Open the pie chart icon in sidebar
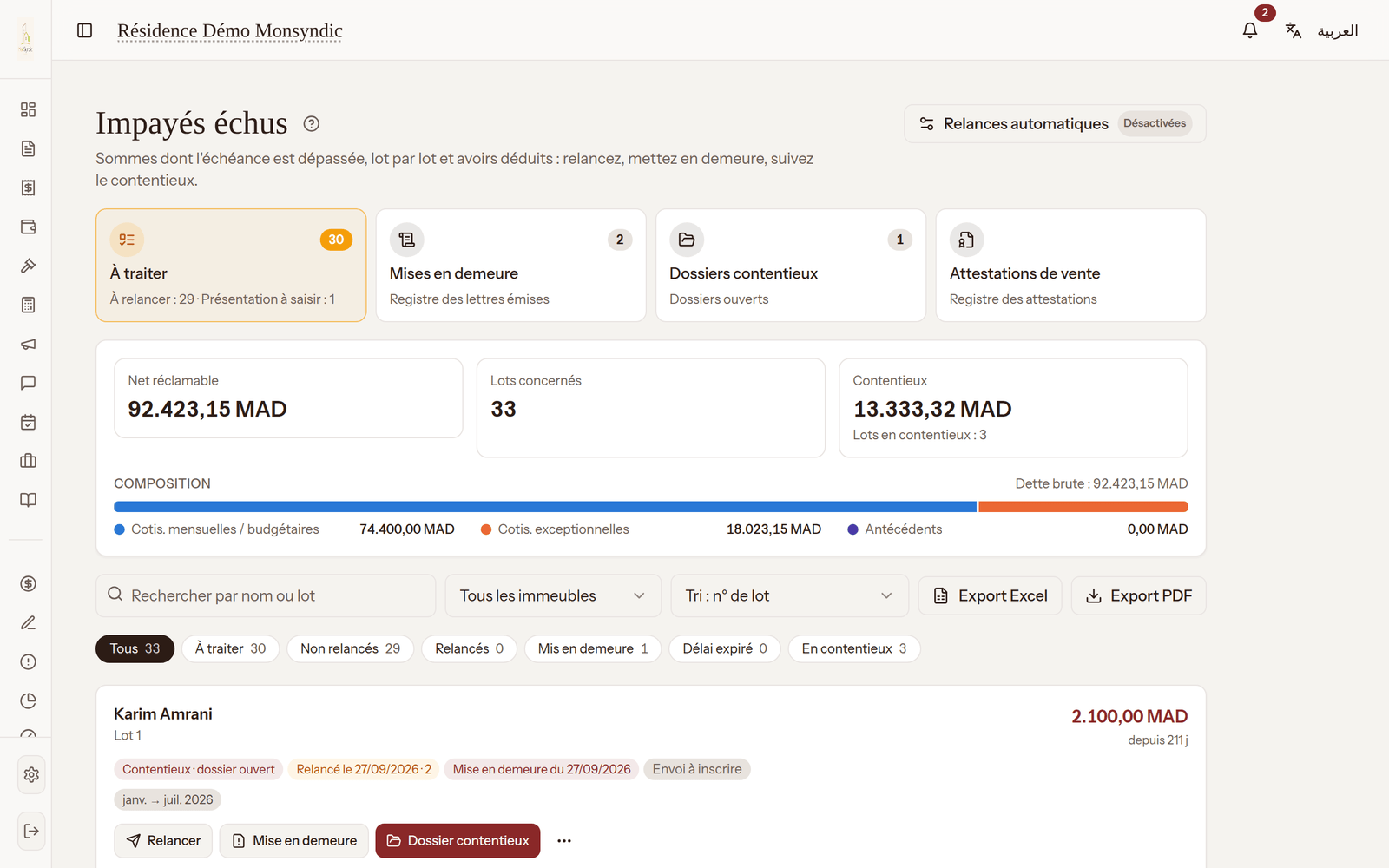The width and height of the screenshot is (1389, 868). point(28,700)
